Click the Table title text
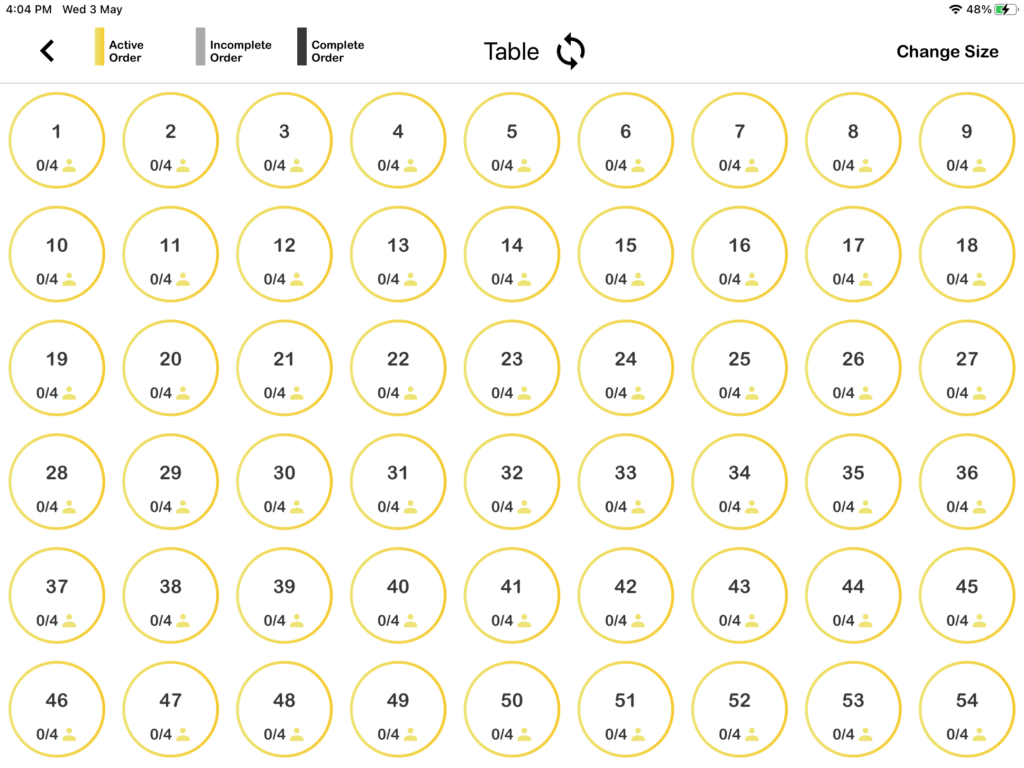This screenshot has width=1024, height=768. click(511, 52)
